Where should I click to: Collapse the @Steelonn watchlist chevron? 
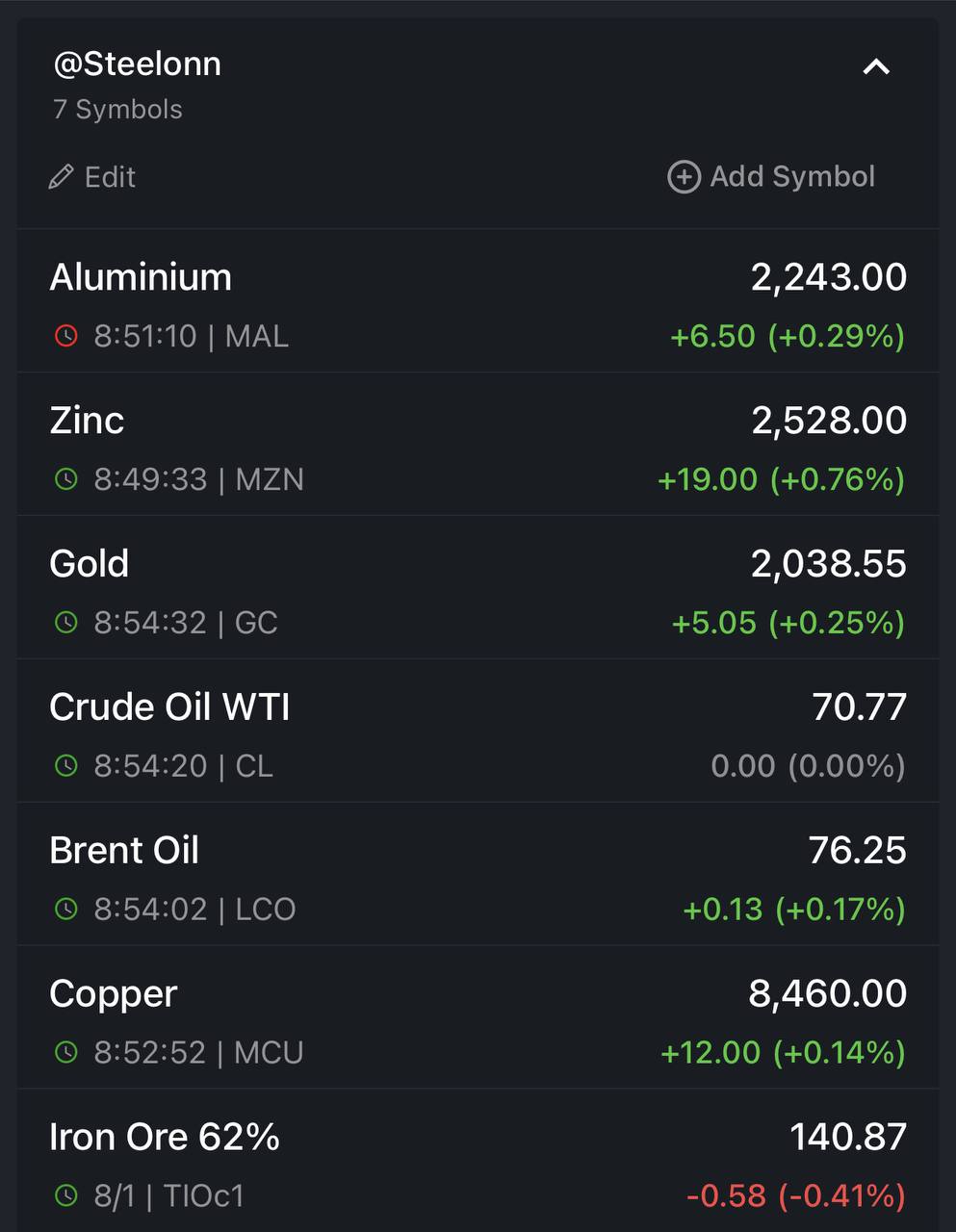(876, 66)
